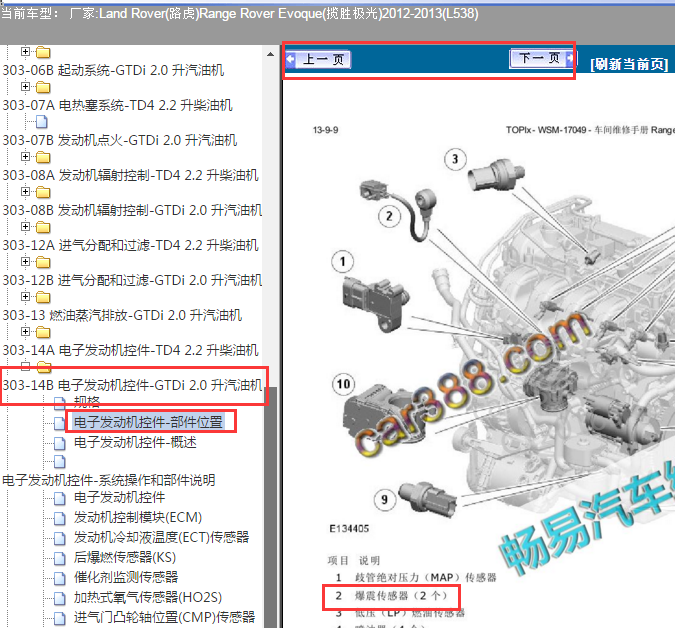Click the document icon beside 后爆燃传感器(KS)
This screenshot has height=628, width=675.
[x=60, y=558]
